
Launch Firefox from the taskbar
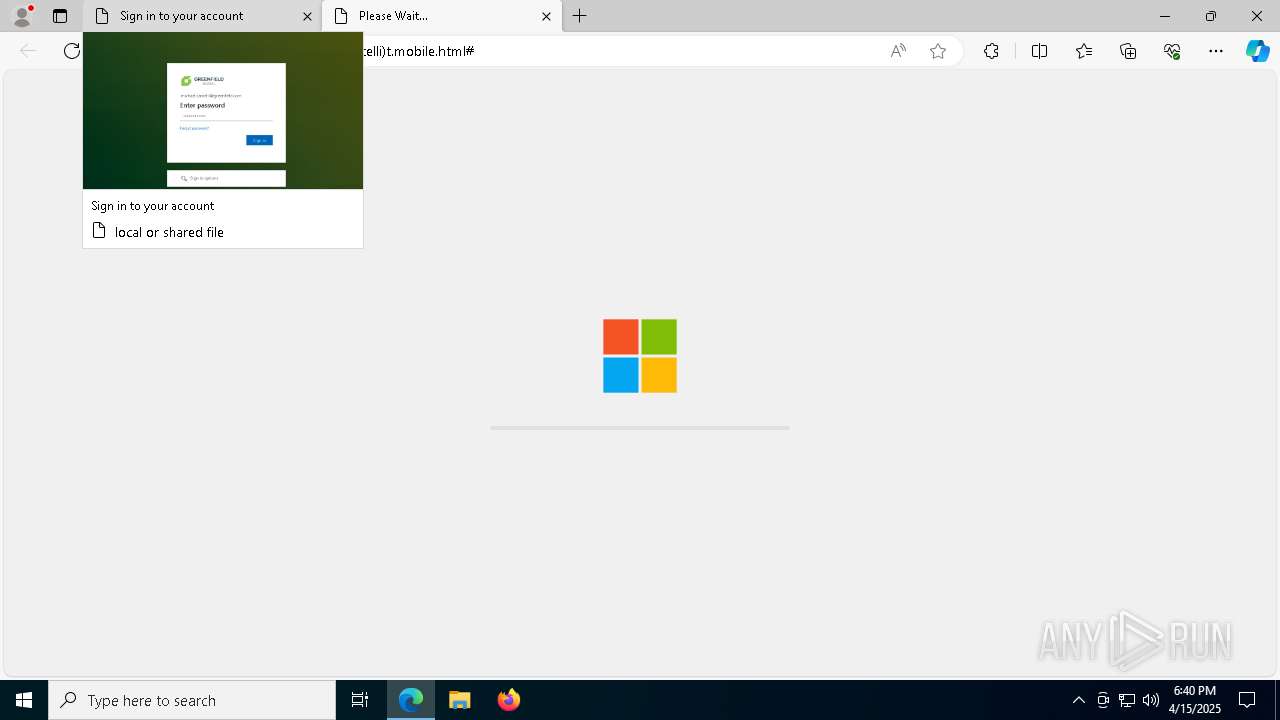pyautogui.click(x=509, y=700)
